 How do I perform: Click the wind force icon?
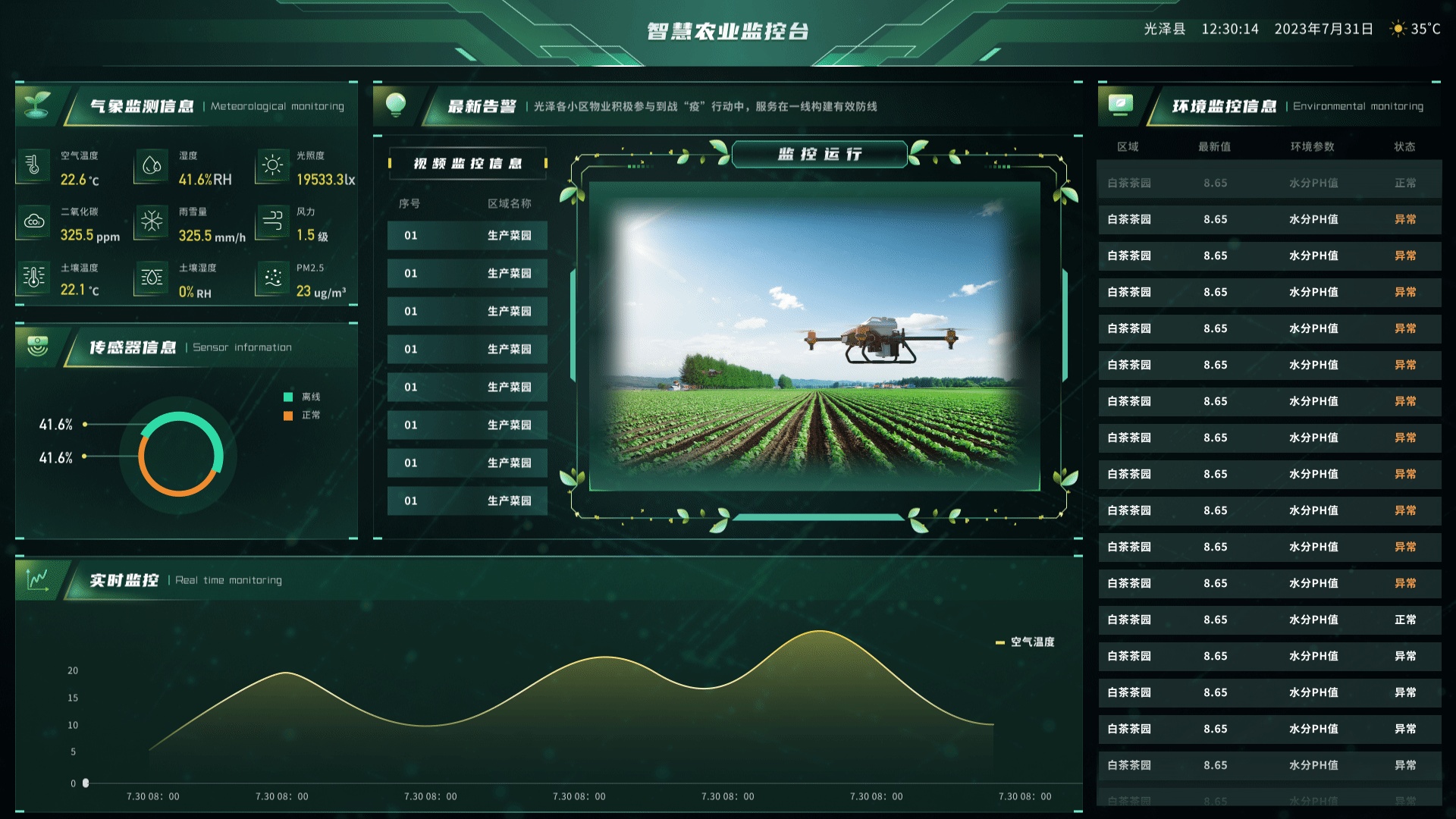(x=272, y=221)
